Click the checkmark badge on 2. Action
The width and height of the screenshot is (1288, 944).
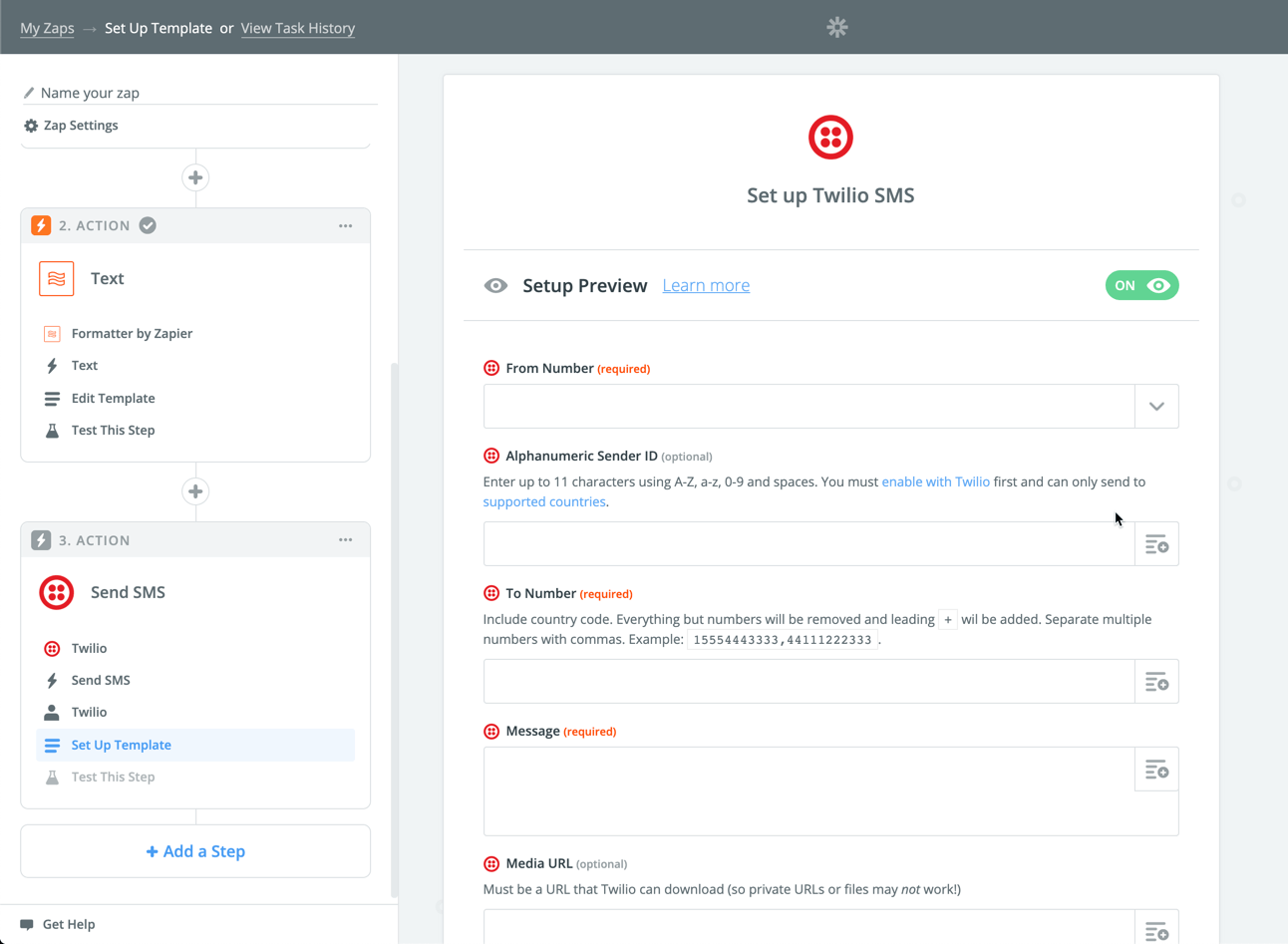[148, 225]
